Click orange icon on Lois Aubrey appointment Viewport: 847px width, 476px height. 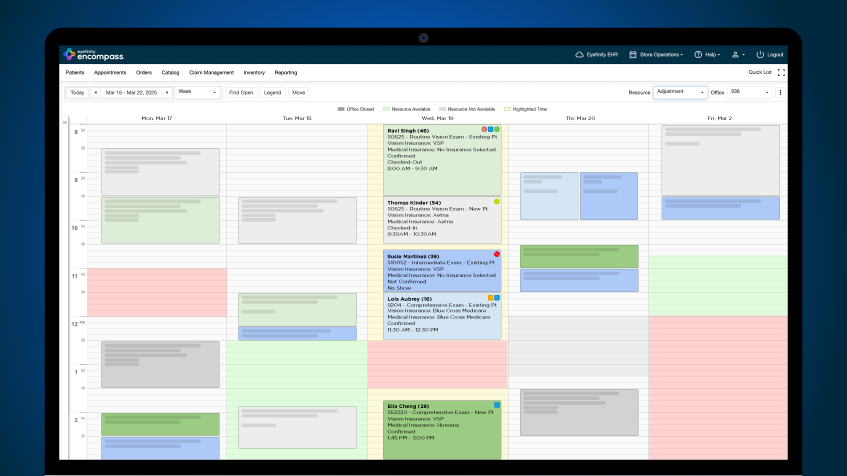pyautogui.click(x=490, y=298)
